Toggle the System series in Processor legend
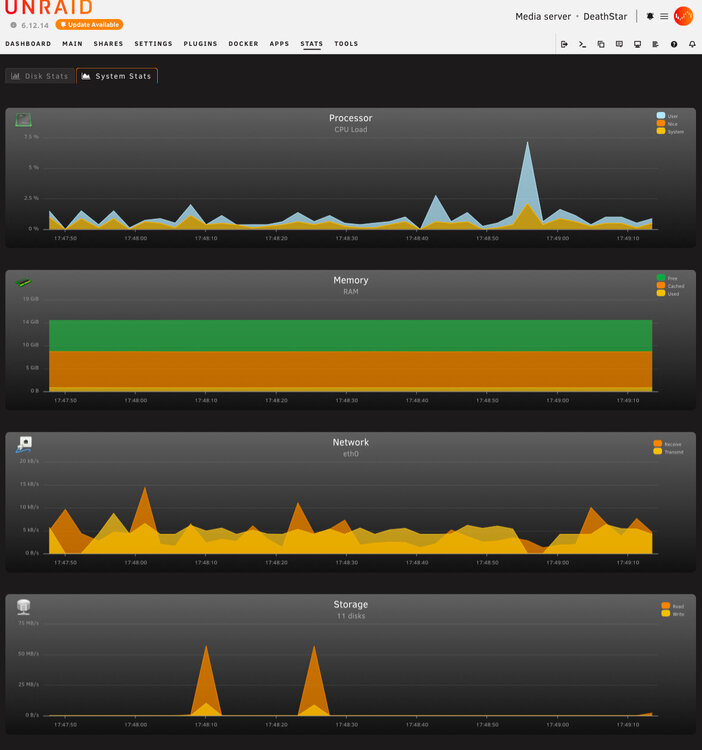 pos(670,131)
